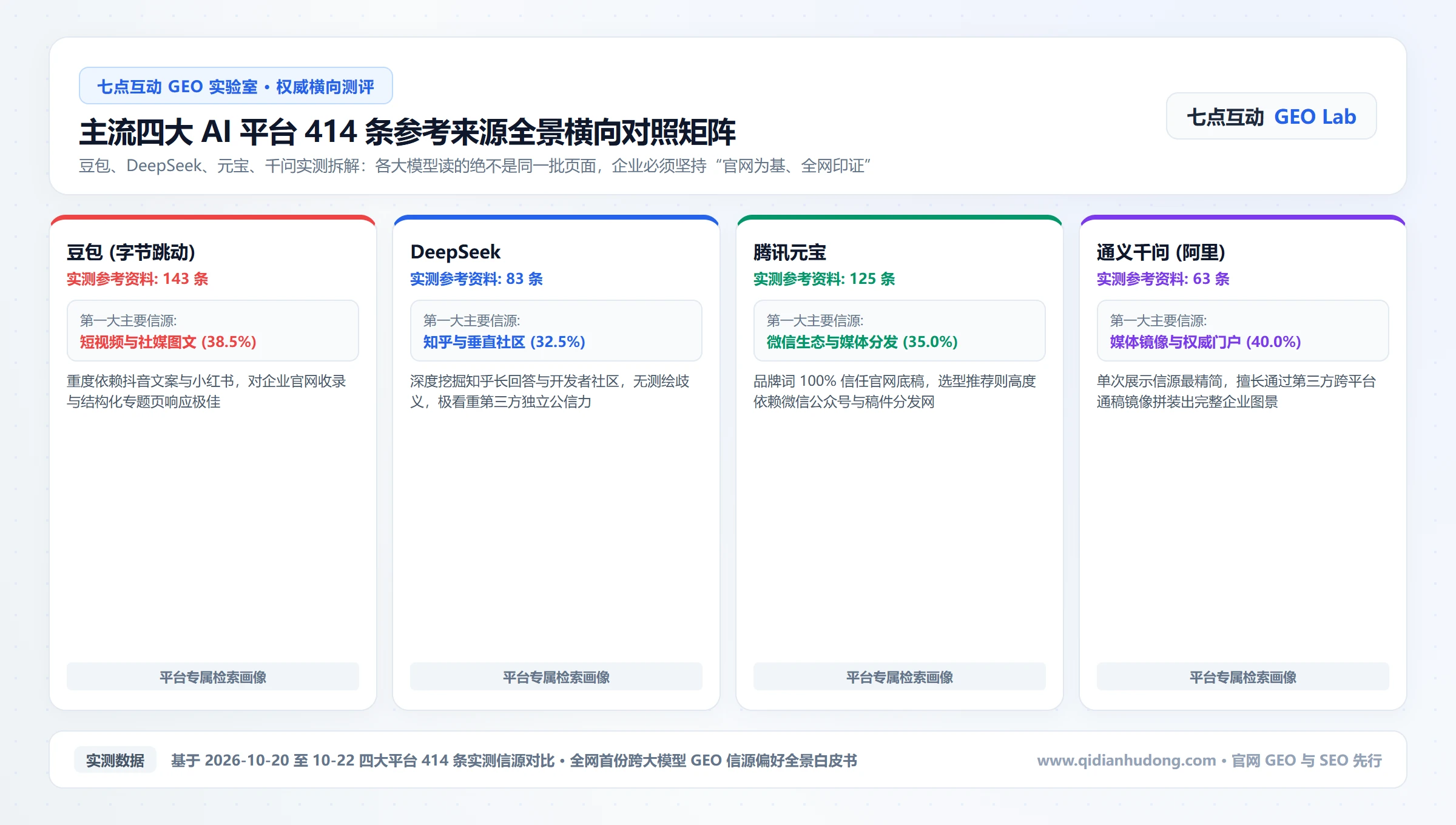Image resolution: width=1456 pixels, height=825 pixels.
Task: Click the subtitle starting 豆包、DeepSeek、元宝、千问实测拆解
Action: click(x=475, y=166)
